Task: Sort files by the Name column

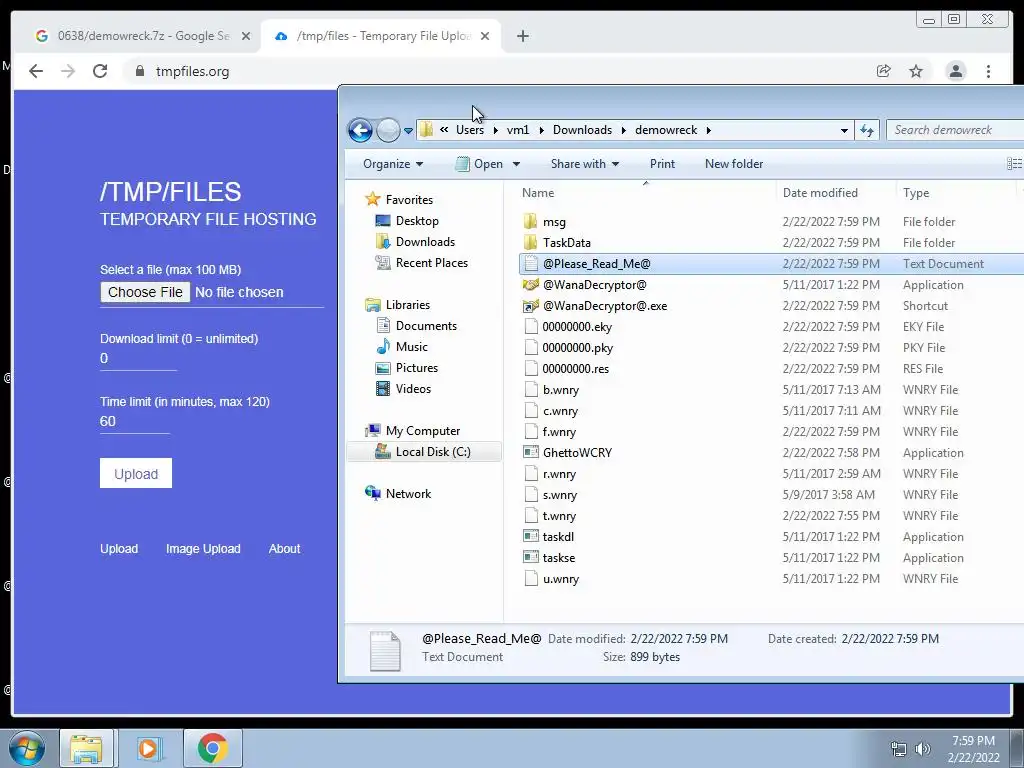Action: 538,193
